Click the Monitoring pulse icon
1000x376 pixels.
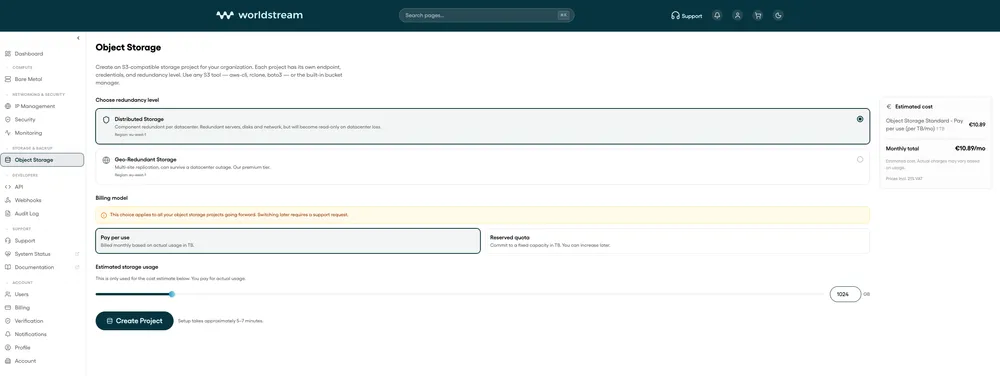click(x=8, y=133)
